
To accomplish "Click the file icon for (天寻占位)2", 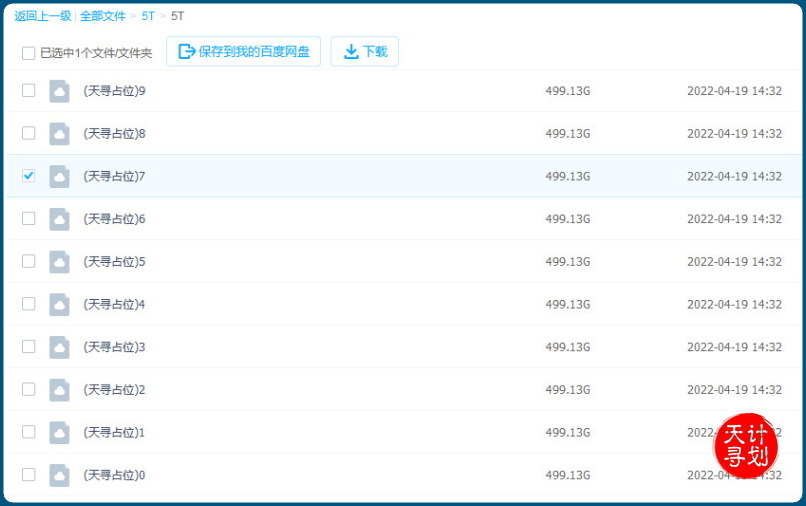I will point(59,389).
